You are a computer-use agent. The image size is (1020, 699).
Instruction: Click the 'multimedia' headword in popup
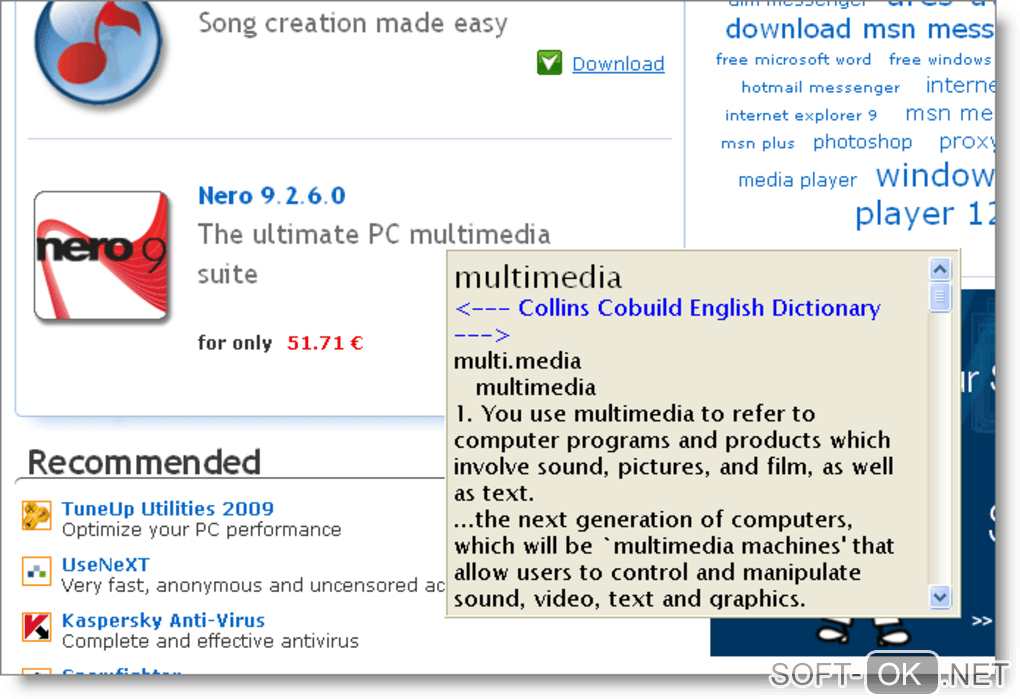[x=538, y=278]
